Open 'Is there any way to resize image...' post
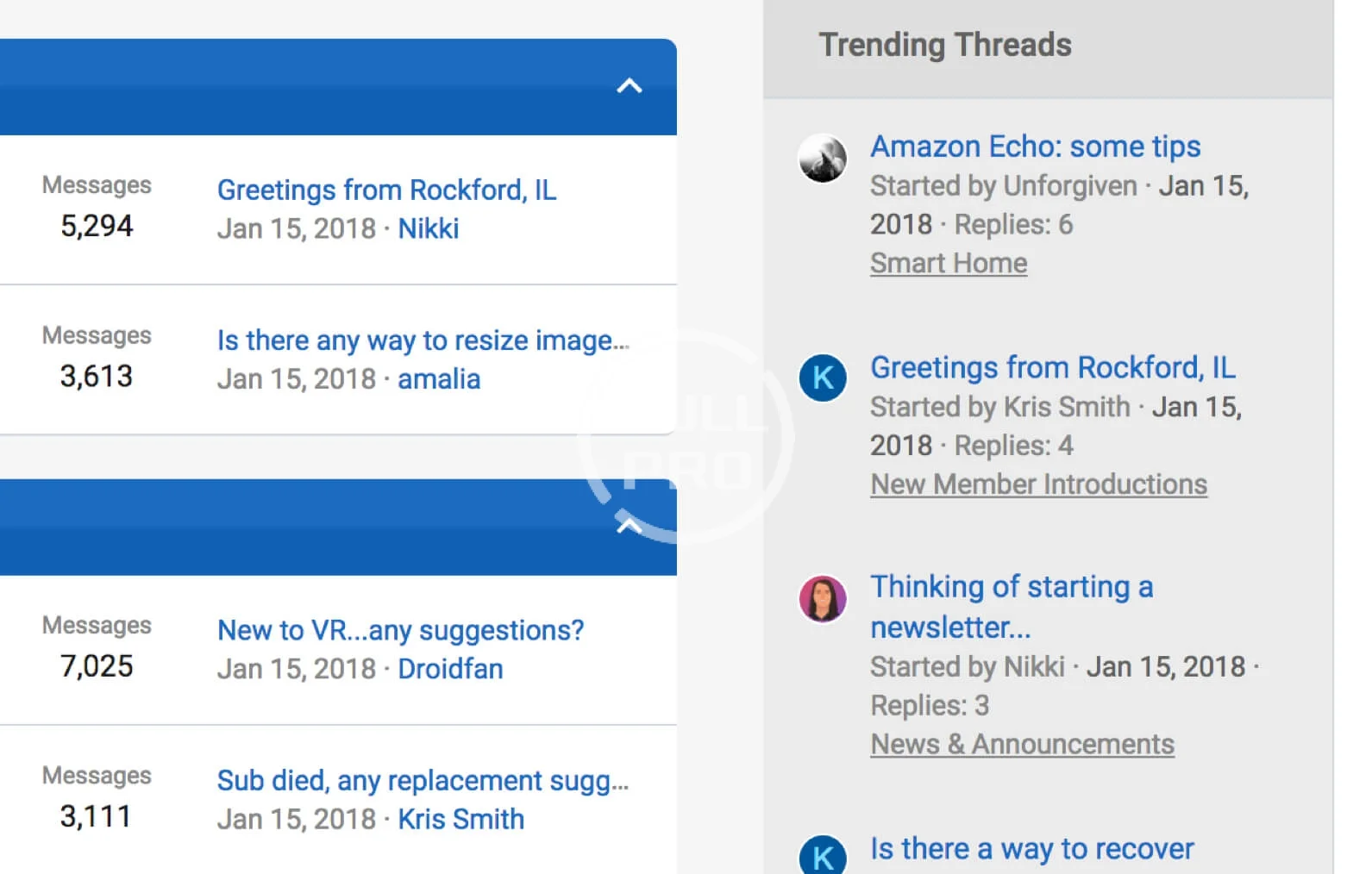1372x874 pixels. [x=423, y=340]
